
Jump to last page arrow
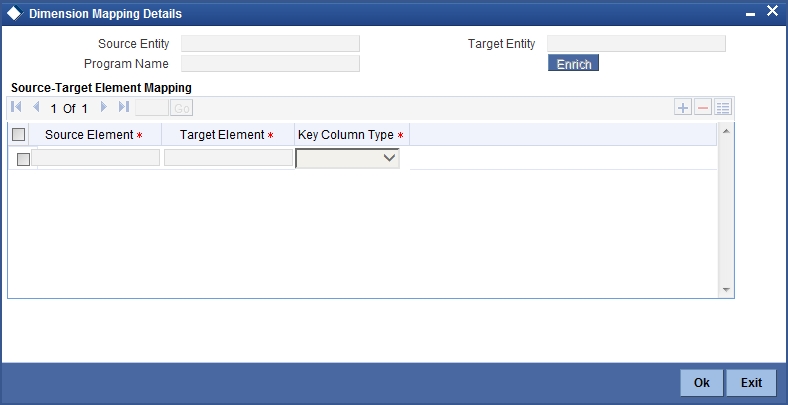coord(124,107)
